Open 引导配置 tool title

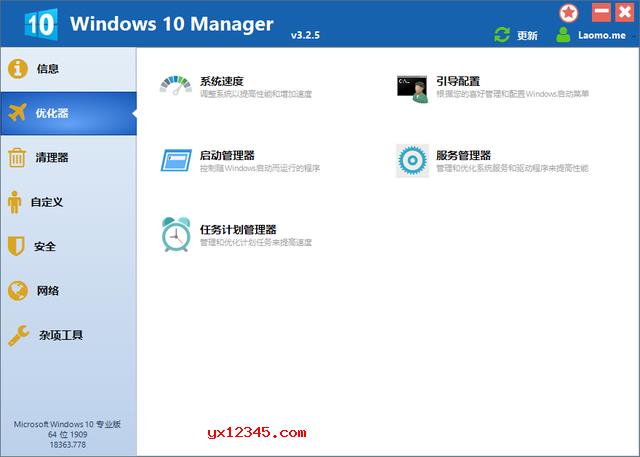coord(458,81)
